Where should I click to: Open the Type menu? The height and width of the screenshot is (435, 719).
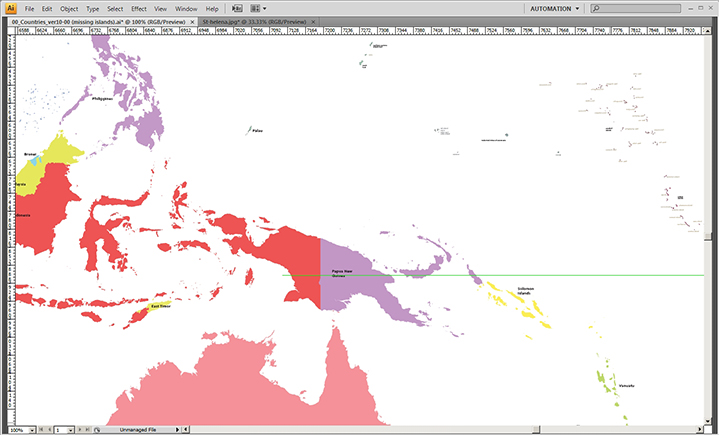[92, 8]
